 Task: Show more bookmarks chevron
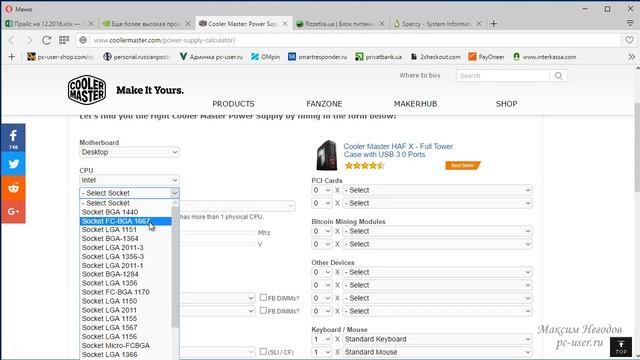631,57
